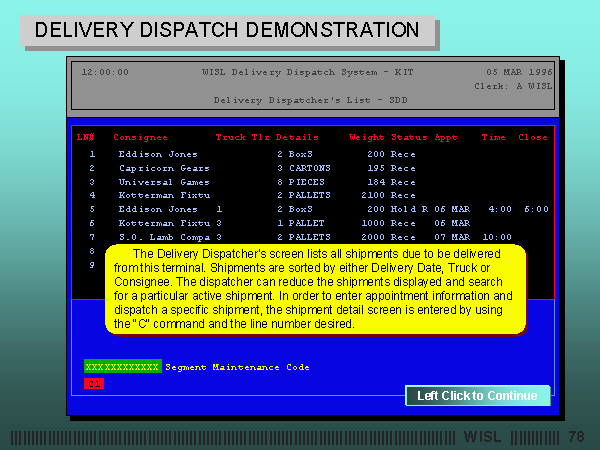The height and width of the screenshot is (450, 600).
Task: Click weight value 2100
Action: tap(373, 195)
